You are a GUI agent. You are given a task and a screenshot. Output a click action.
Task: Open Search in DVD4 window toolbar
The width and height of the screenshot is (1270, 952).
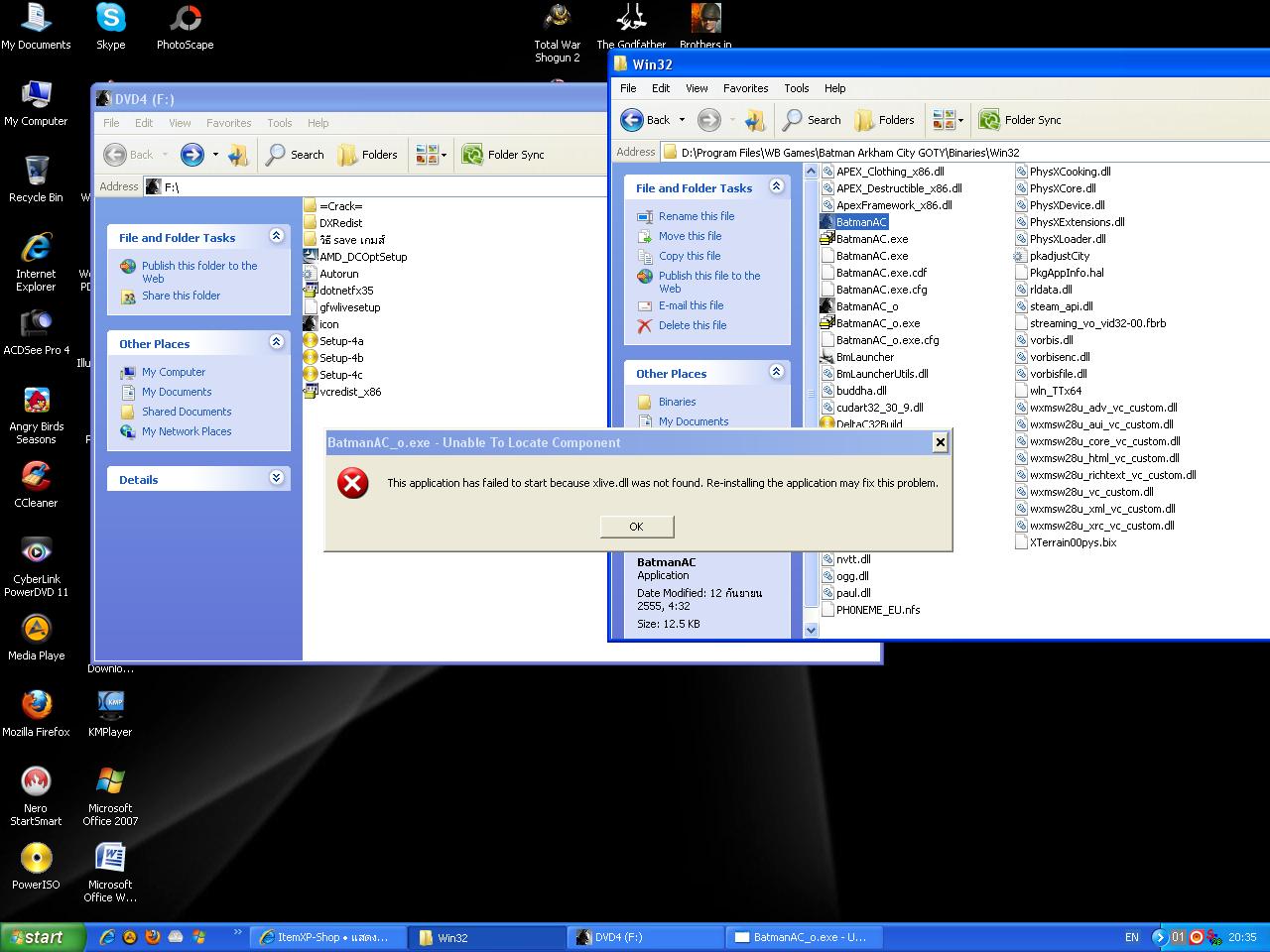pyautogui.click(x=295, y=155)
